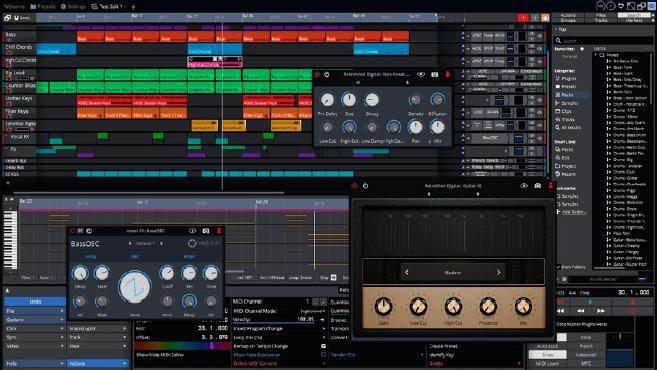Click the Undo button
Viewport: 657px width, 370px height.
point(35,301)
